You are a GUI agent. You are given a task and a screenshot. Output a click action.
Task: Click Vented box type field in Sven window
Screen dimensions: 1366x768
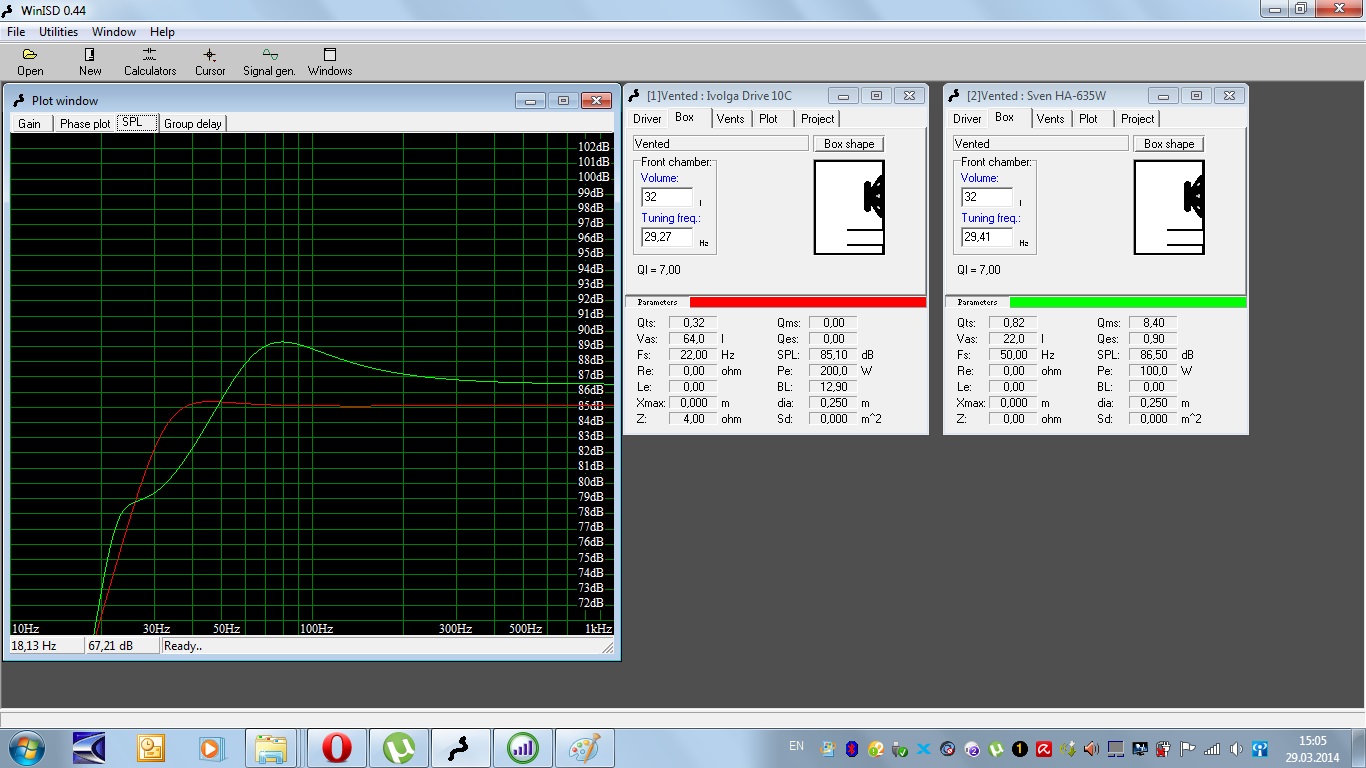1040,144
